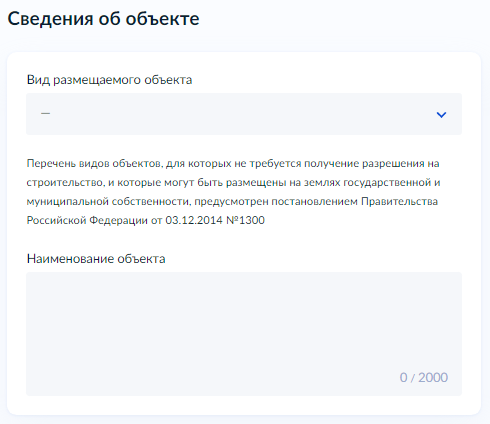Screen dimensions: 490x424
Task: Click 'строительство' in the helper paragraph
Action: point(65,183)
